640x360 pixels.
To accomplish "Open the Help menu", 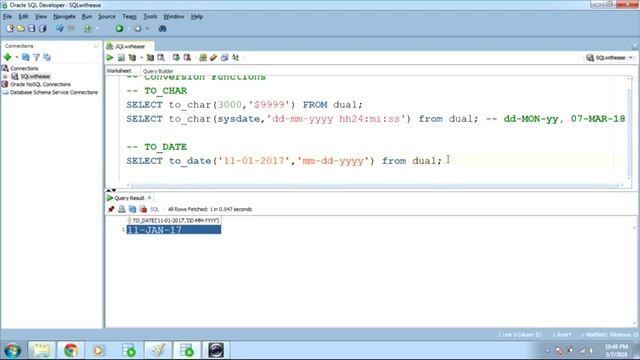I will click(x=197, y=16).
